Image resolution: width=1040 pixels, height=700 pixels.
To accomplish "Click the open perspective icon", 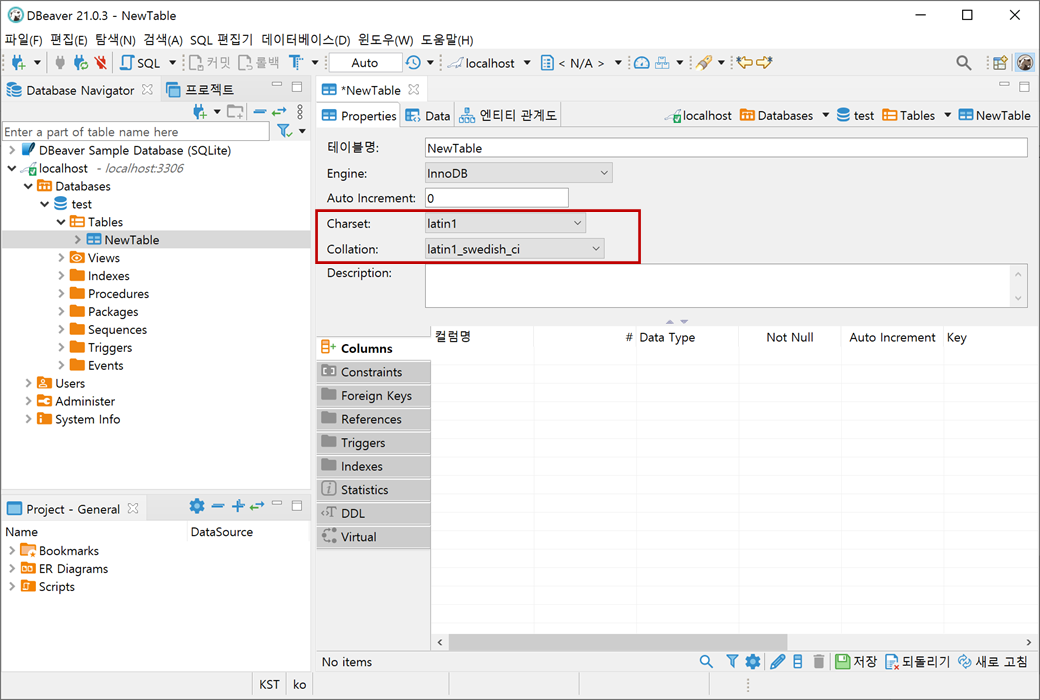I will pos(1000,62).
